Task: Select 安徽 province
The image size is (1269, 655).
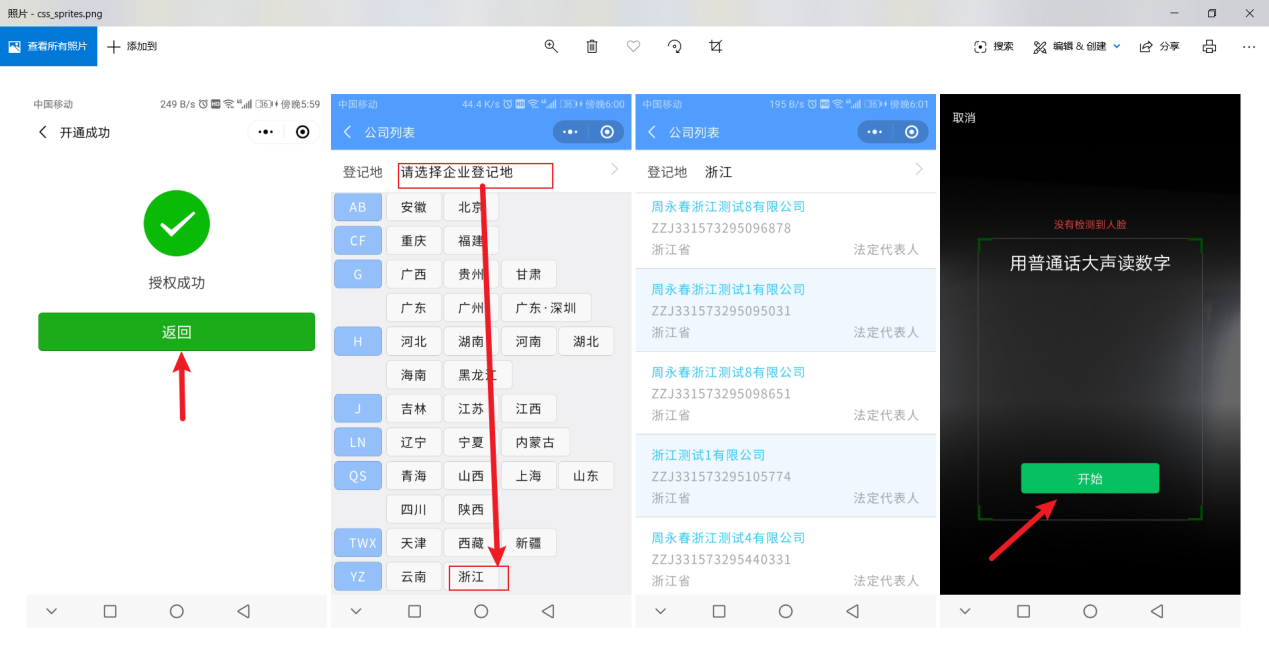Action: pos(414,207)
